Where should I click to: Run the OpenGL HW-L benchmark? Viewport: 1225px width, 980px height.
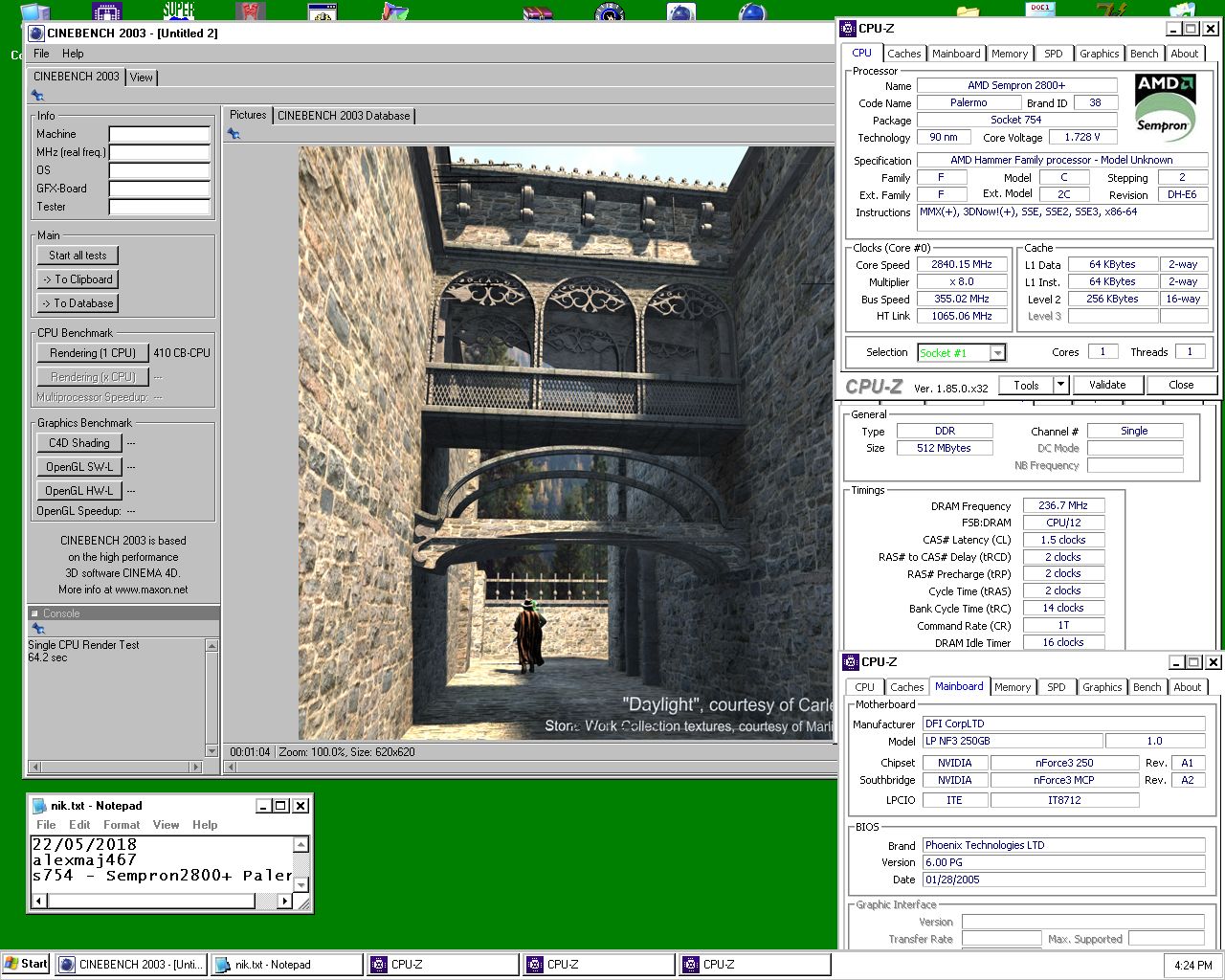pos(79,491)
